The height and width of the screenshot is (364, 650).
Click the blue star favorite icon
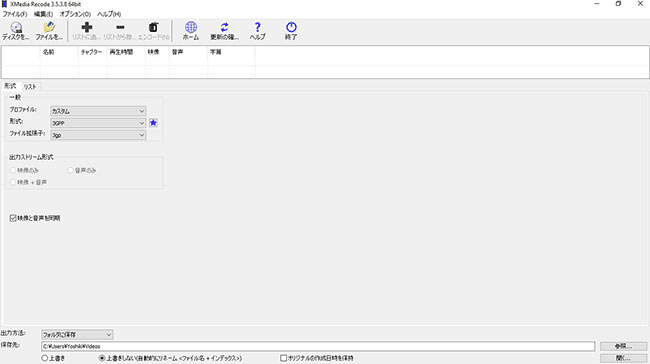pos(153,123)
